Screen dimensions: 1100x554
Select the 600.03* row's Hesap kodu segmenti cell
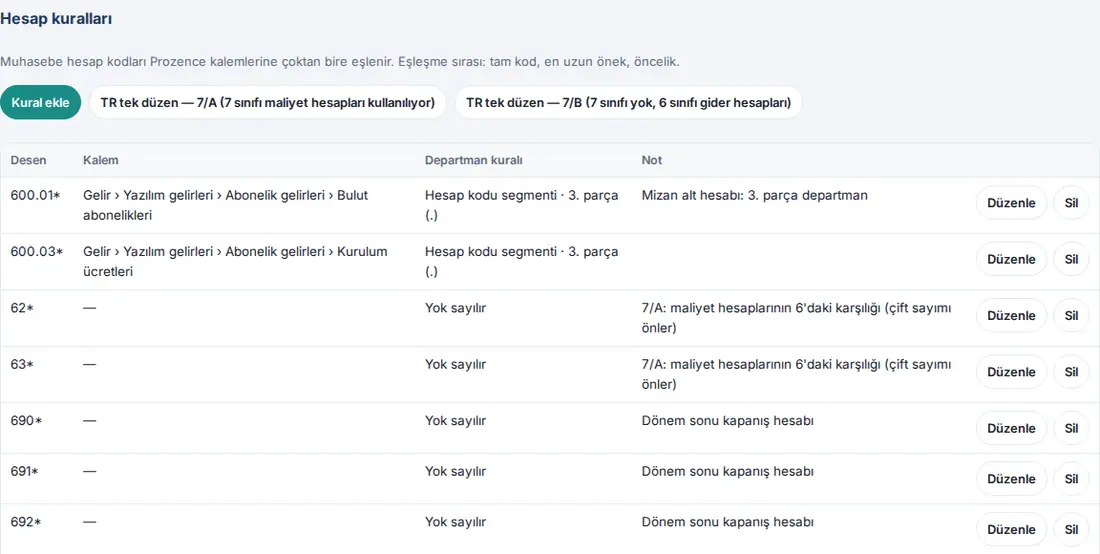tap(522, 262)
